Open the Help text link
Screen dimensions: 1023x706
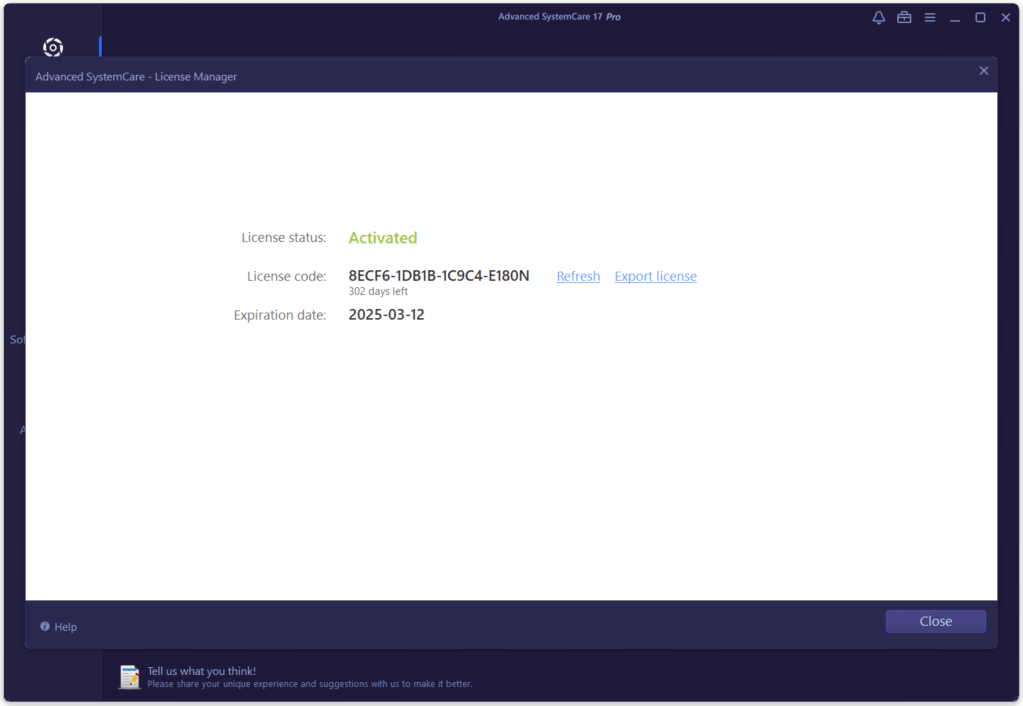click(x=66, y=627)
